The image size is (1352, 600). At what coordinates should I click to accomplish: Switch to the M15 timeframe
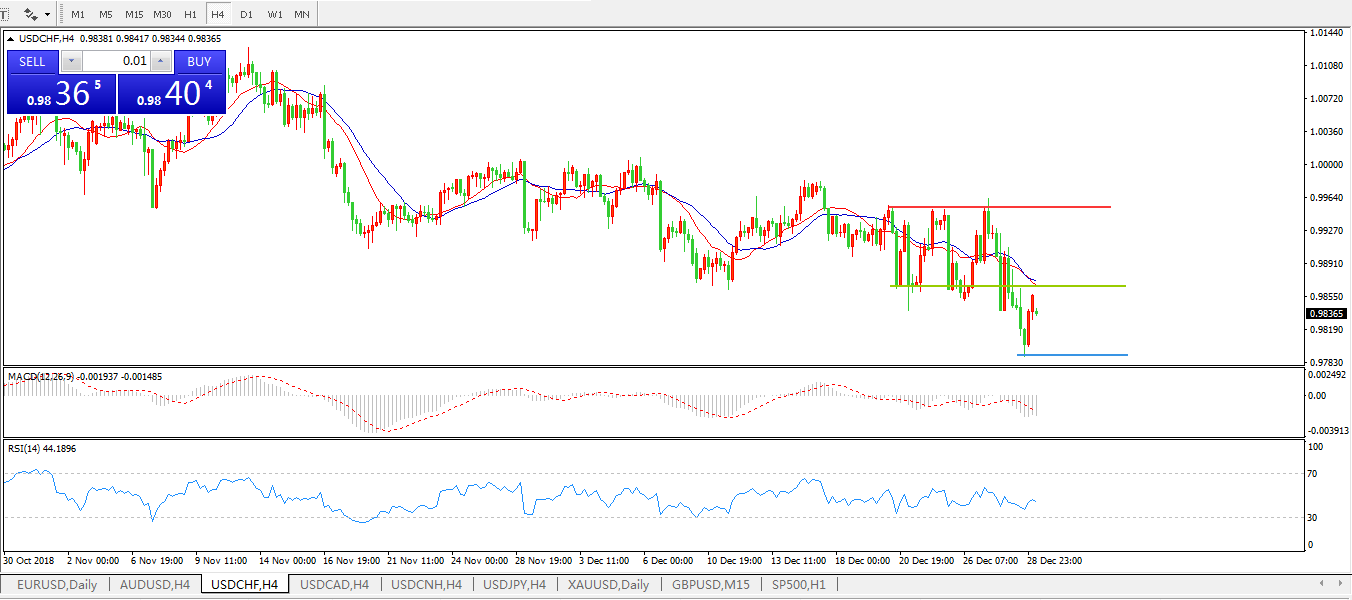(x=133, y=15)
